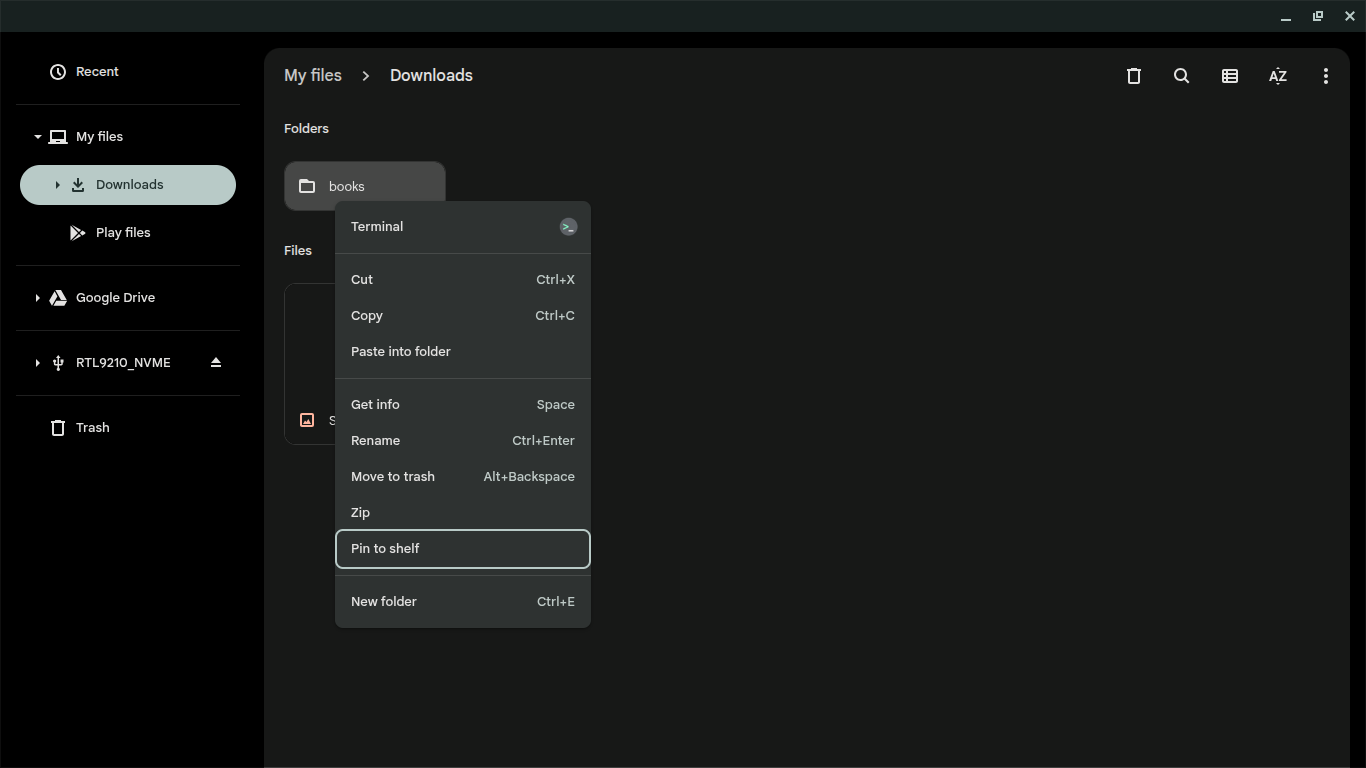Click the My files computer icon
This screenshot has height=768, width=1366.
[58, 137]
